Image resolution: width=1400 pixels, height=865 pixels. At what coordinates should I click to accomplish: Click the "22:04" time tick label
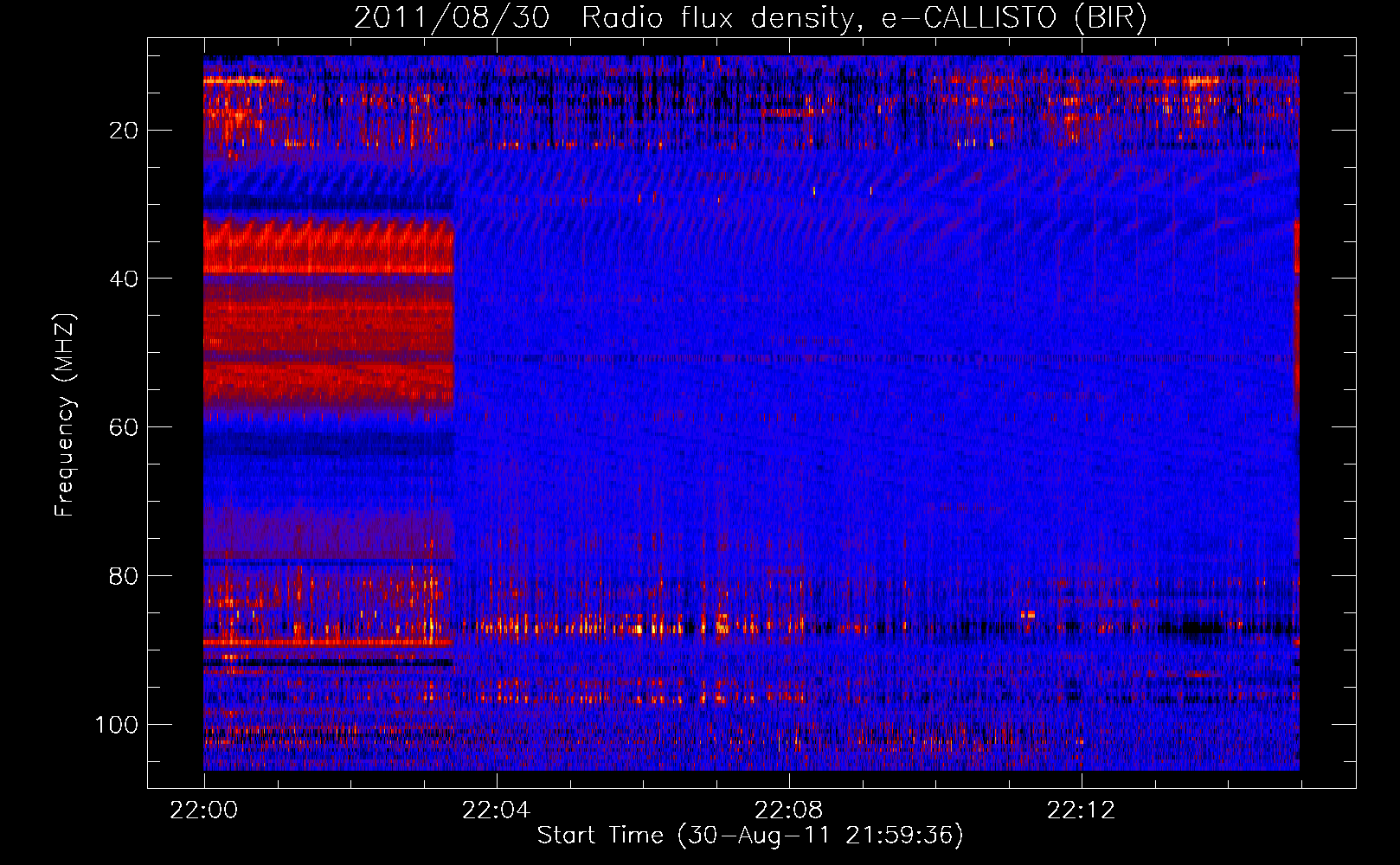tap(496, 811)
